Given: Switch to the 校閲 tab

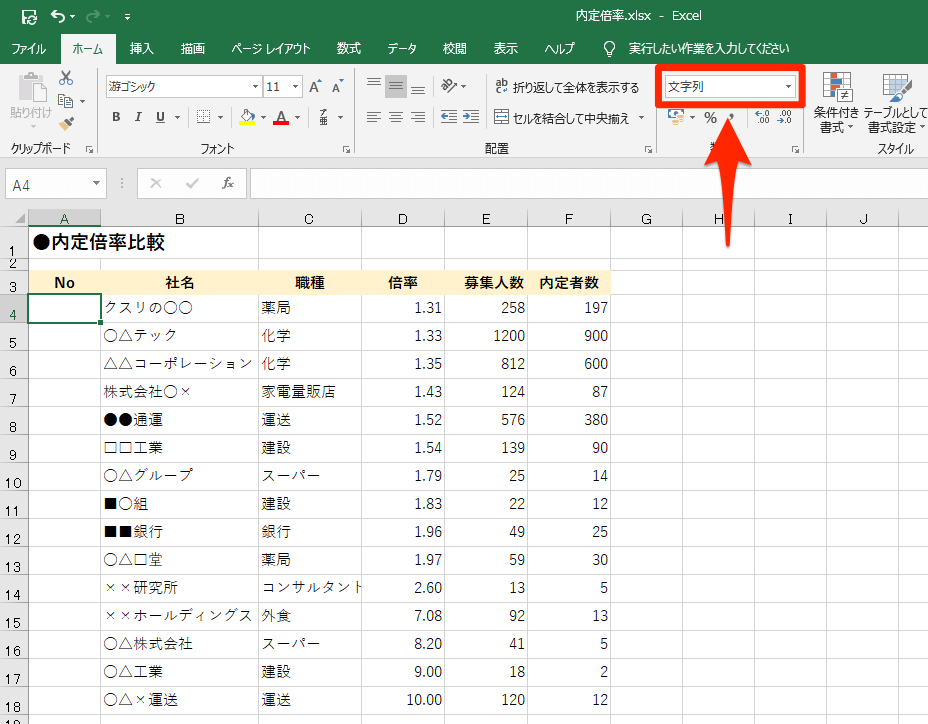Looking at the screenshot, I should click(455, 49).
